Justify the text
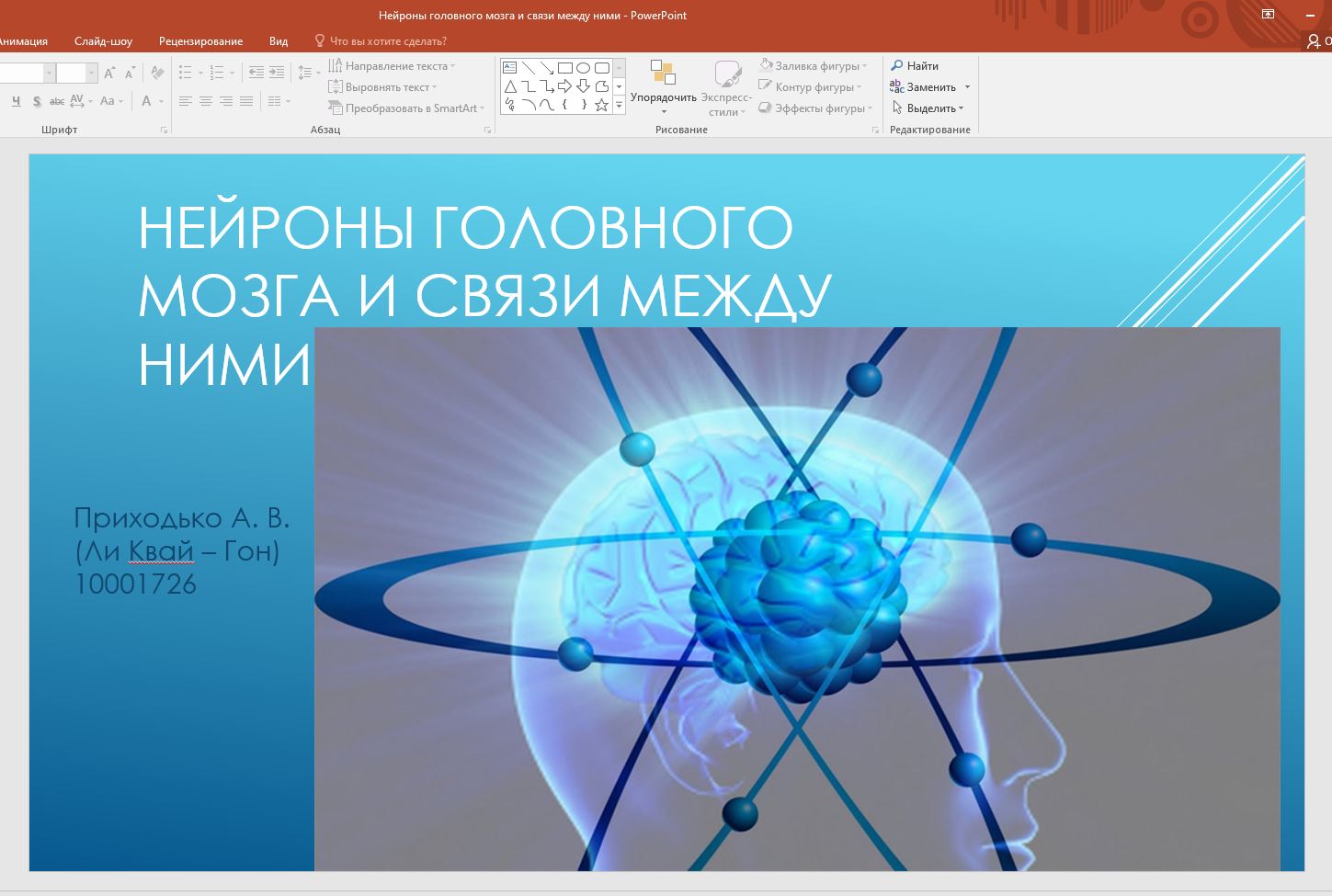The height and width of the screenshot is (896, 1332). pos(246,101)
